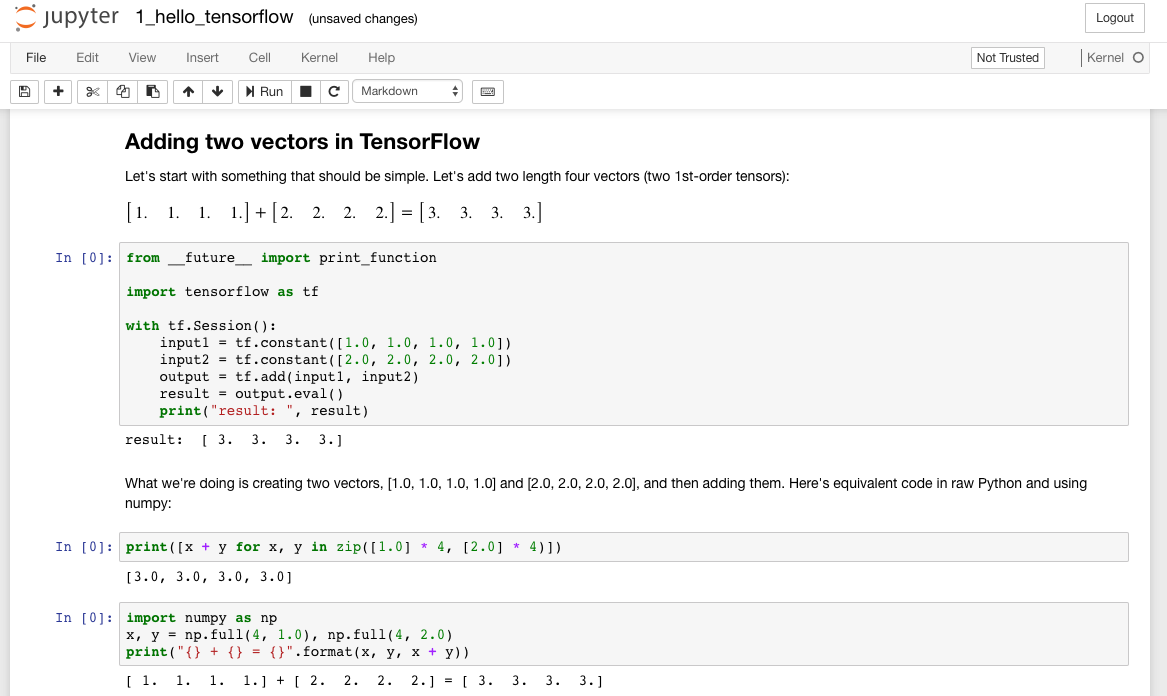The width and height of the screenshot is (1167, 696).
Task: Copy selected cells icon
Action: coord(123,92)
